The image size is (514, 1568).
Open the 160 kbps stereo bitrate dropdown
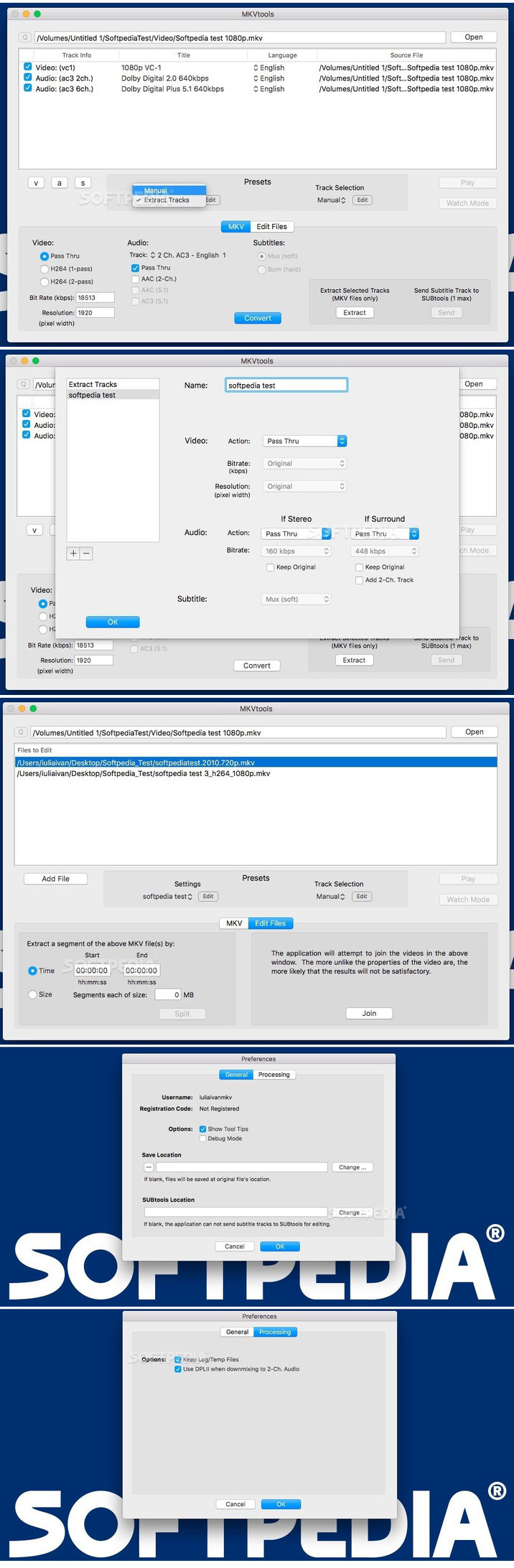click(x=296, y=551)
